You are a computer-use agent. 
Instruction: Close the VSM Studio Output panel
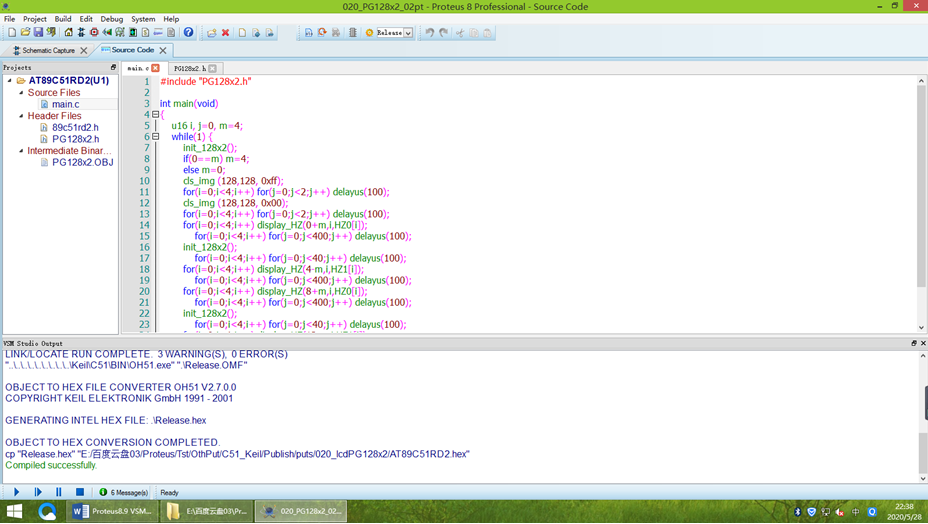point(923,343)
